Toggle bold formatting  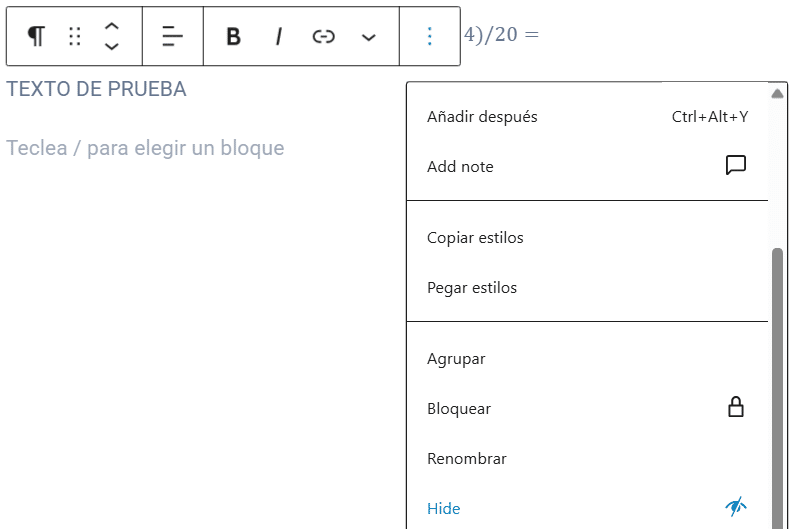(233, 37)
